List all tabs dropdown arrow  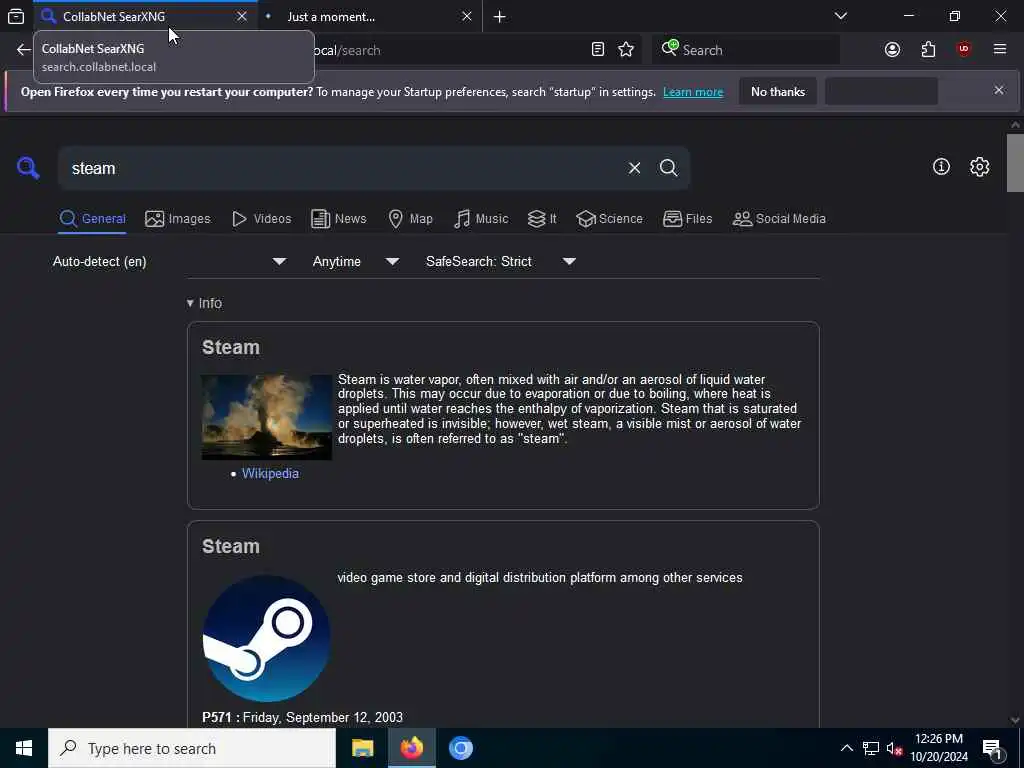tap(841, 16)
